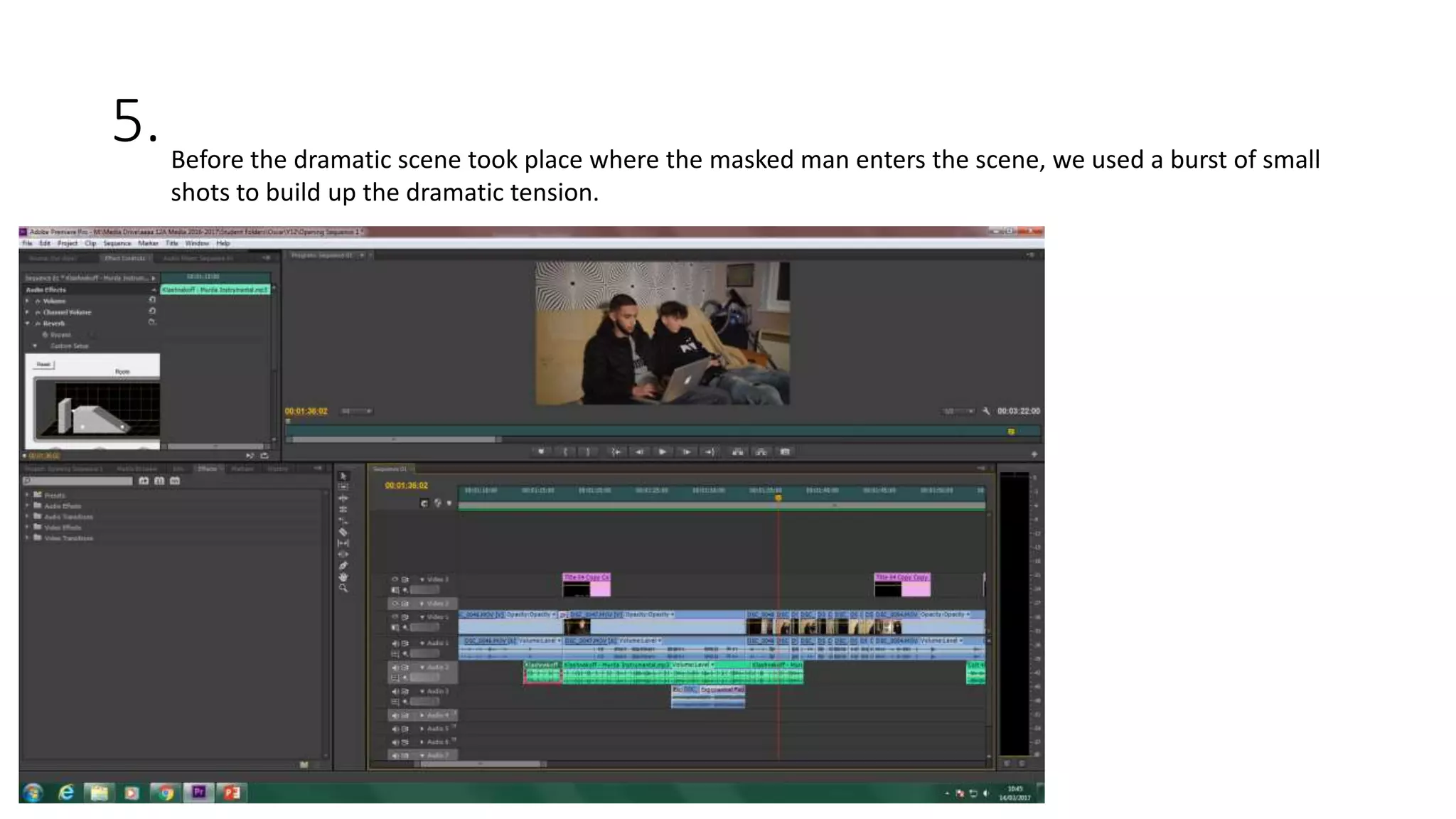The image size is (1456, 819).
Task: Step forward one frame
Action: (686, 451)
